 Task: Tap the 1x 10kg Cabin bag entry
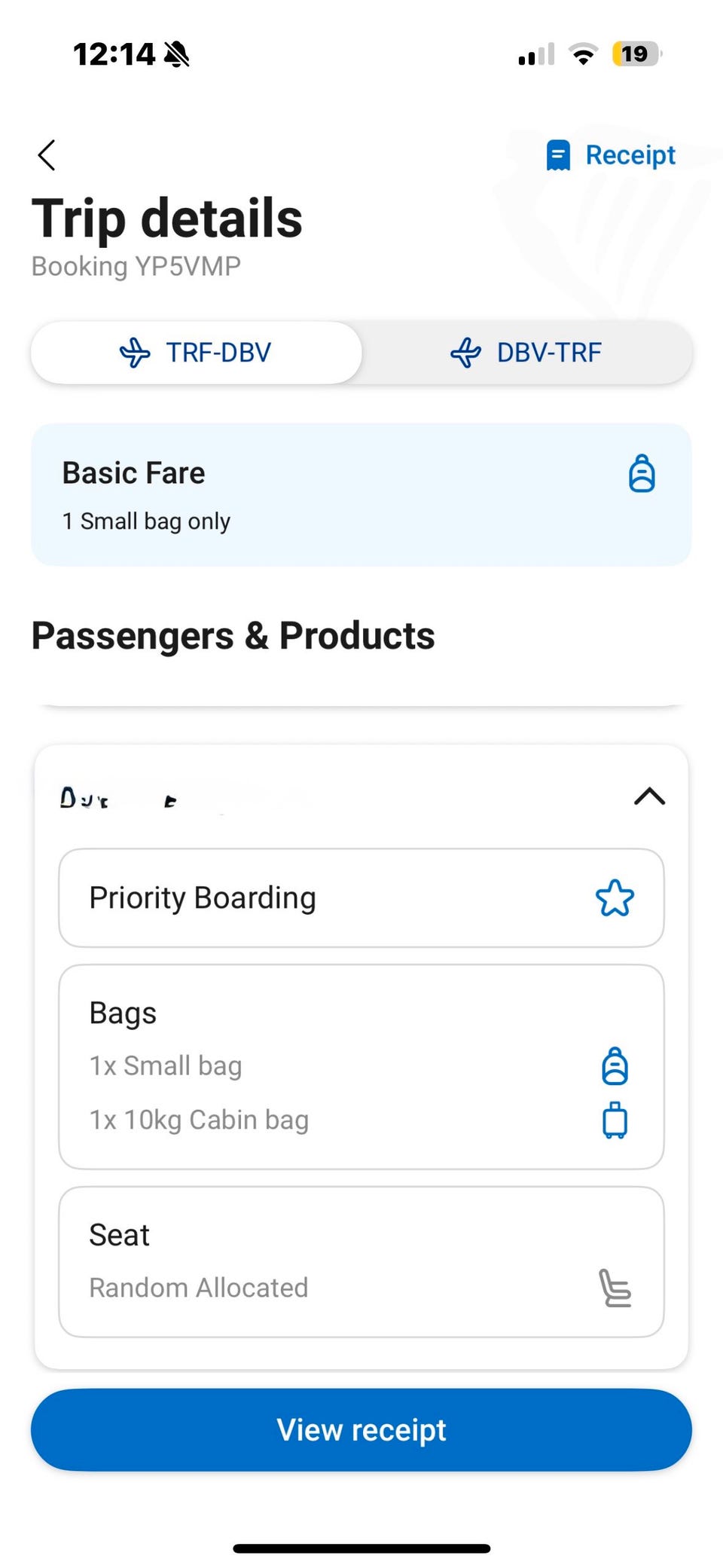point(199,1120)
